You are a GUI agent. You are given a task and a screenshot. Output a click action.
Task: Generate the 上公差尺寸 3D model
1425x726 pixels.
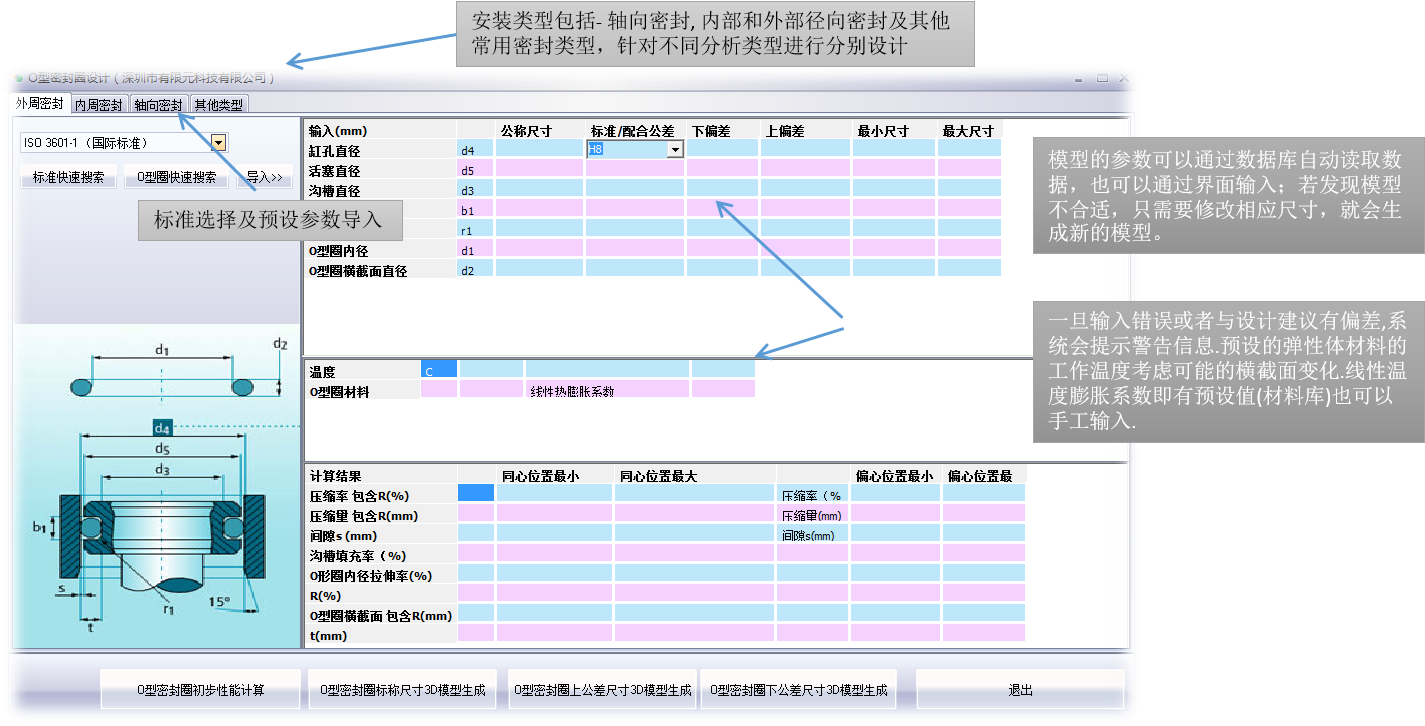[x=602, y=690]
